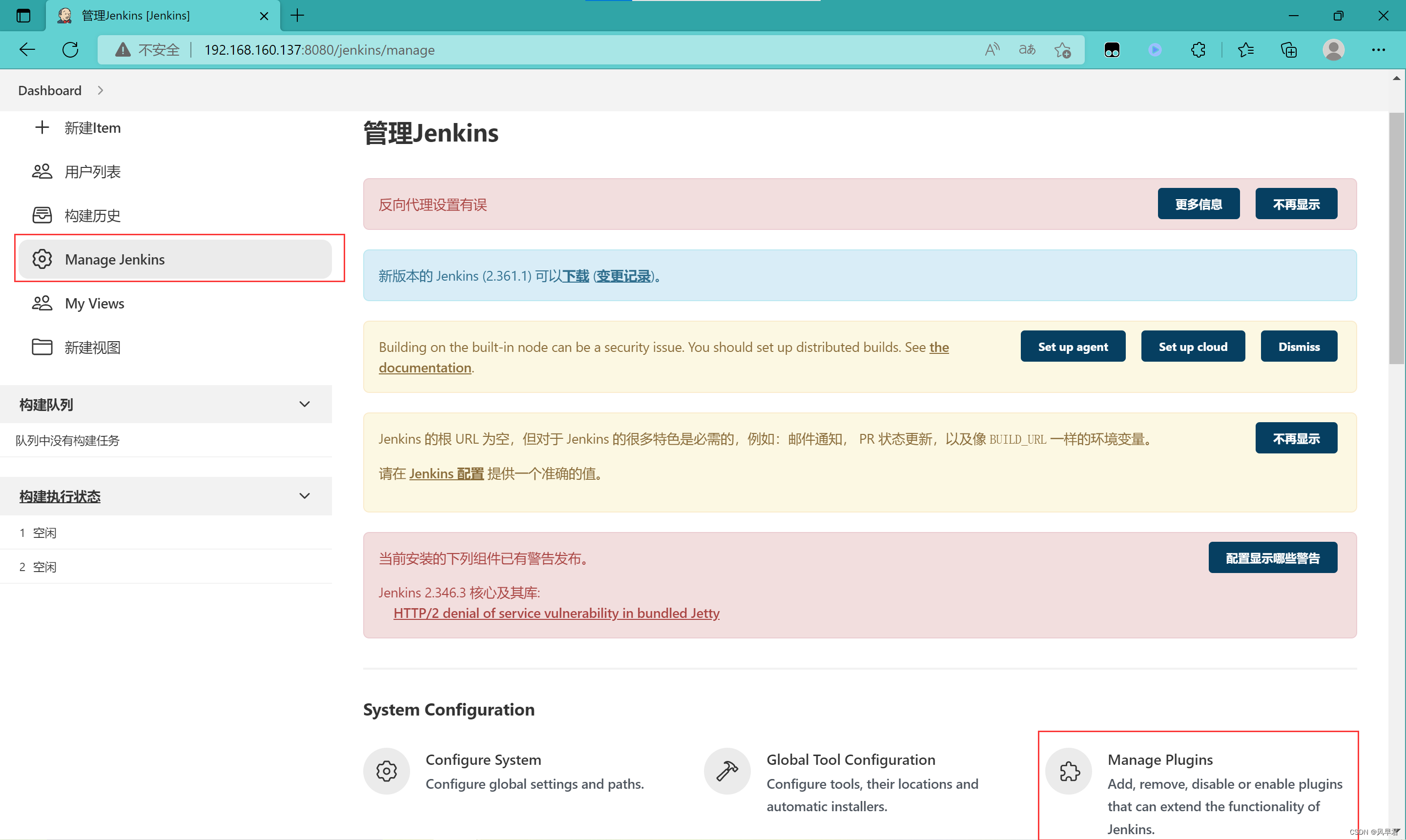Open Global Tool Configuration
1406x840 pixels.
[851, 759]
